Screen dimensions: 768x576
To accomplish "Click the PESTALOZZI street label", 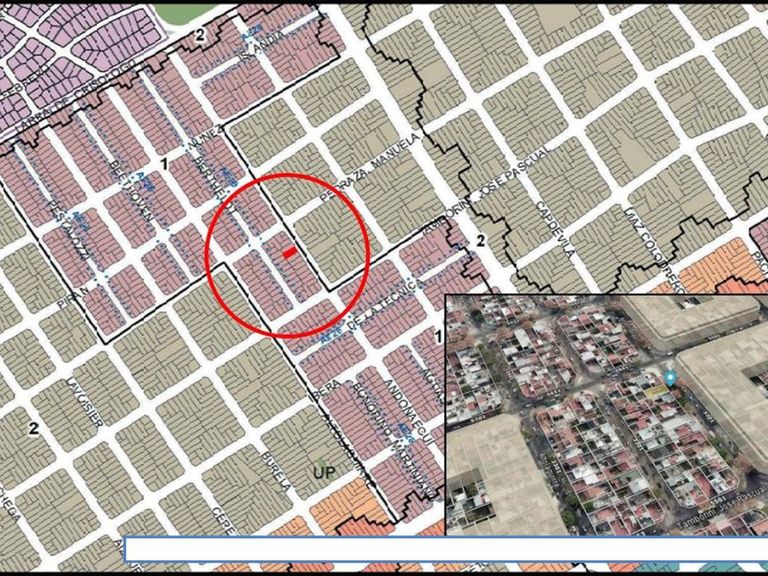I will tap(69, 229).
